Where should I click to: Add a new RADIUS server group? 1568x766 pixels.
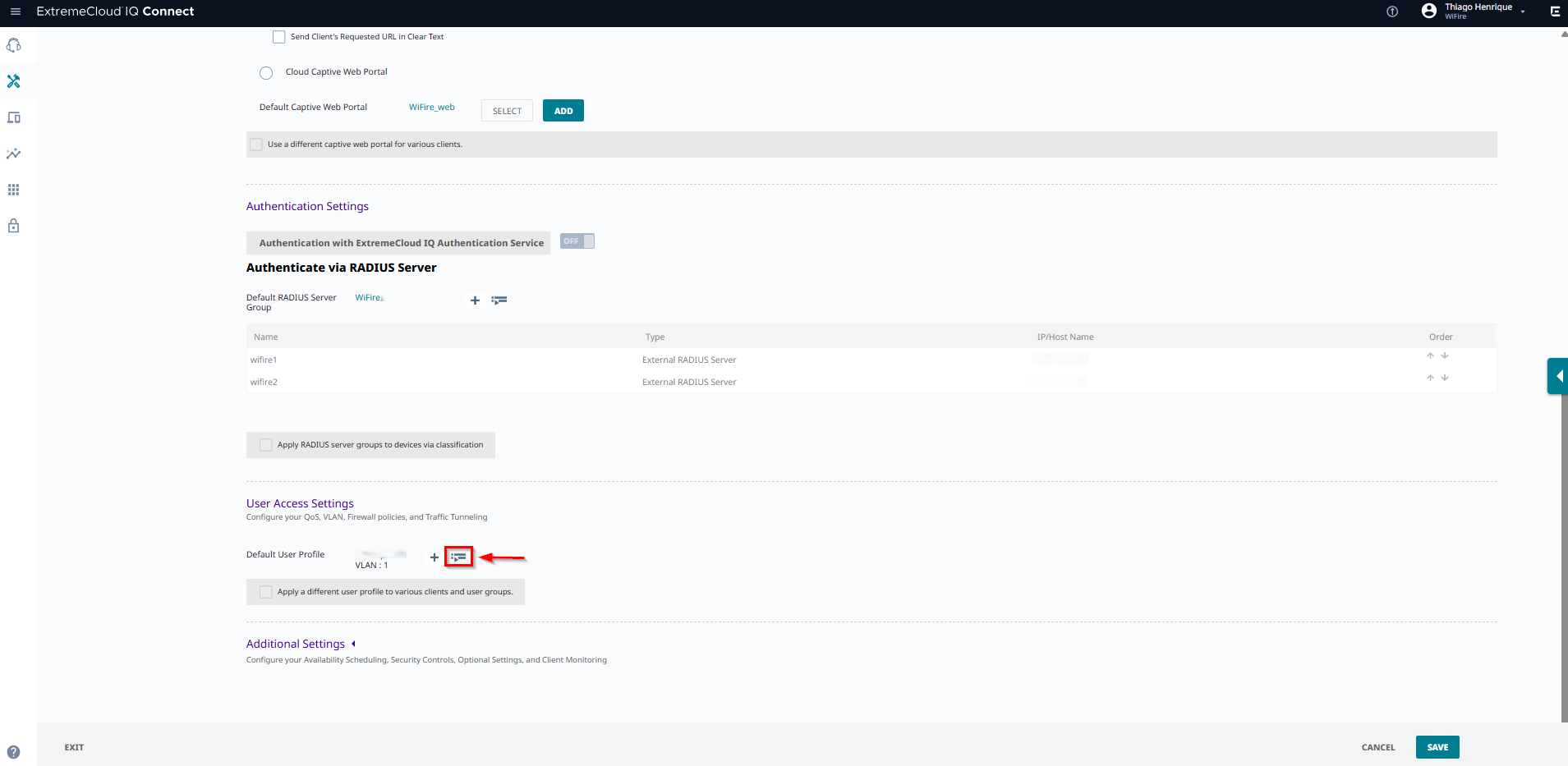[x=475, y=300]
